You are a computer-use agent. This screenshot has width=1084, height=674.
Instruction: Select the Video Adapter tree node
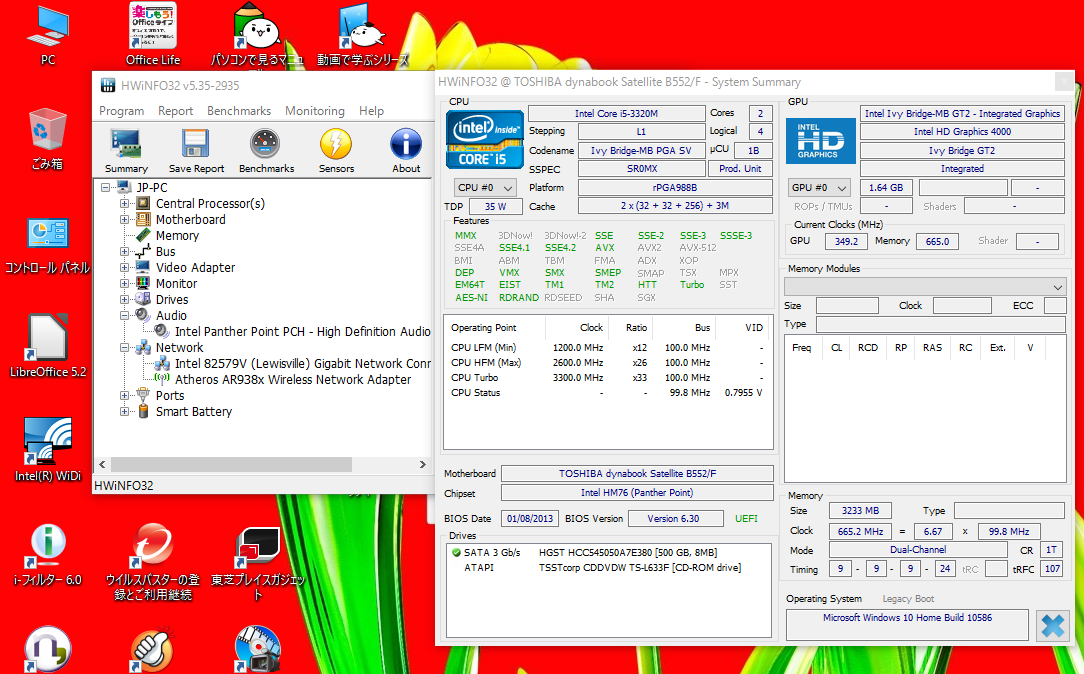(196, 268)
